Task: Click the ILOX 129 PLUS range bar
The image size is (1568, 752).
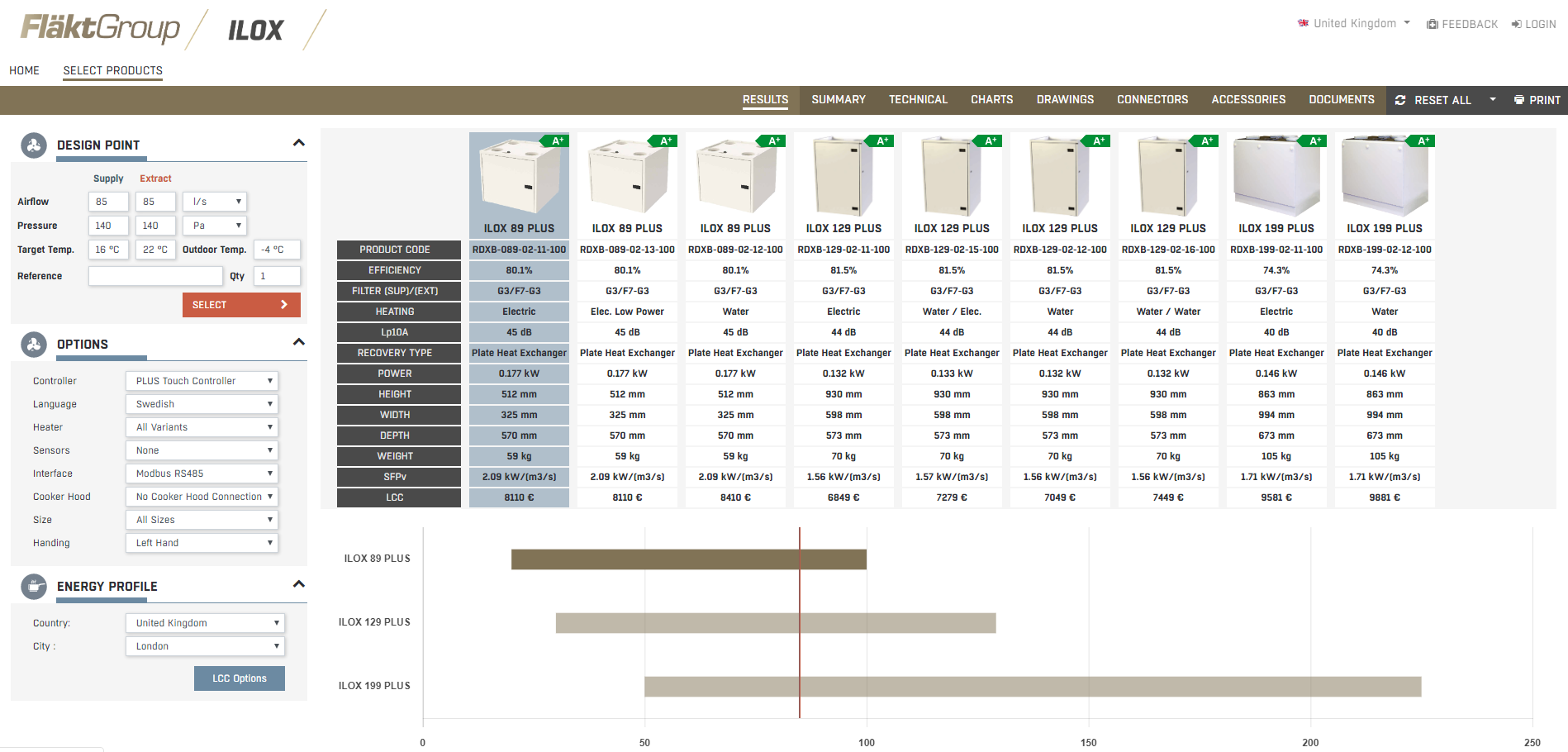Action: point(776,623)
